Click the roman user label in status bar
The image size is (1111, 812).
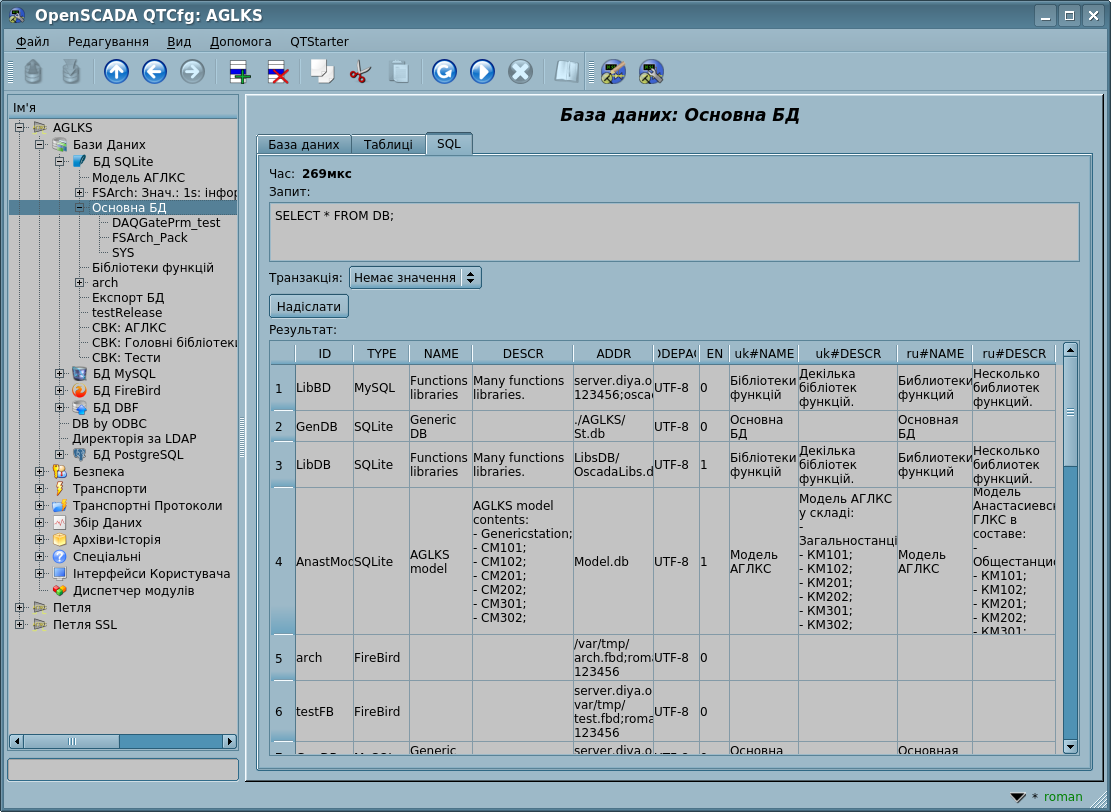1063,797
